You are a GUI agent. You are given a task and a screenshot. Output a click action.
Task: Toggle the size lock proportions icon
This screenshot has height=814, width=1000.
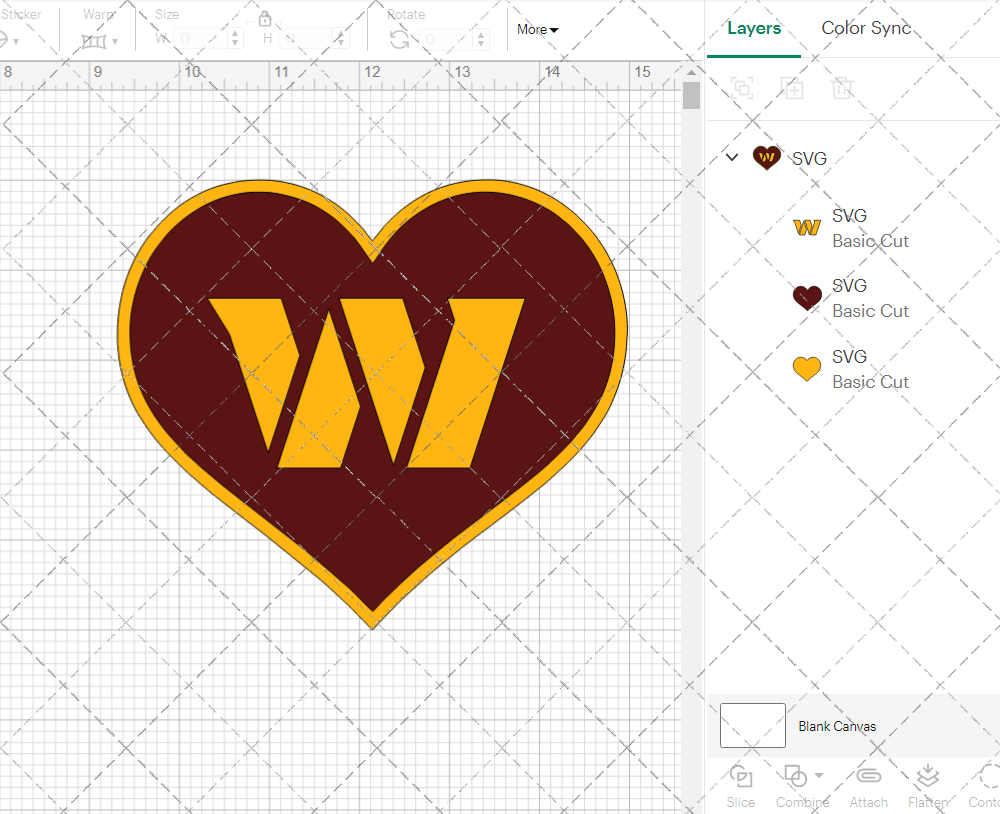[x=265, y=18]
